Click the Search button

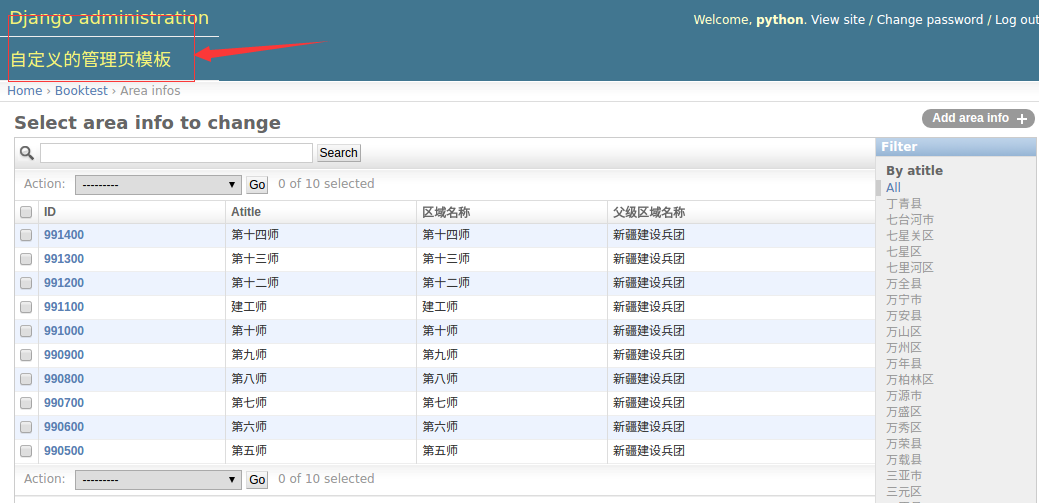tap(338, 153)
